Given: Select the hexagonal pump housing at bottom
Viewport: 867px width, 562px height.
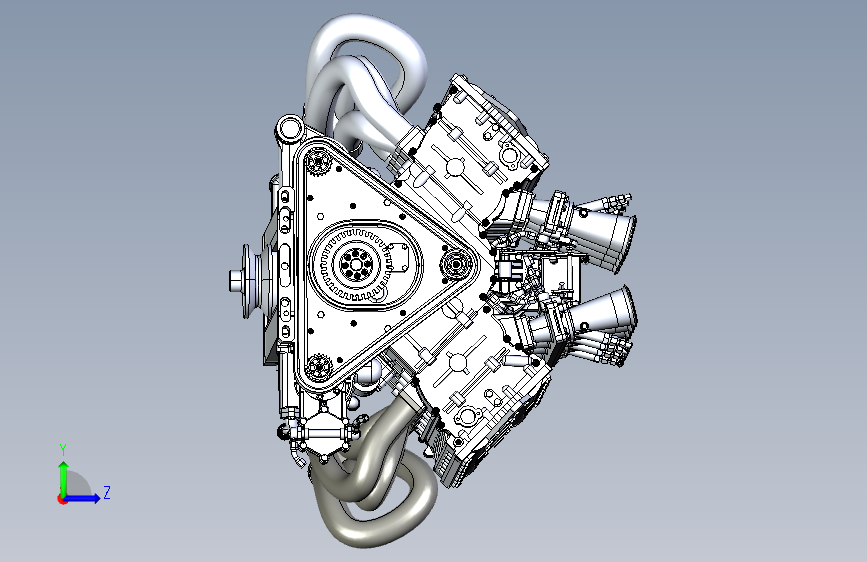Looking at the screenshot, I should point(323,433).
